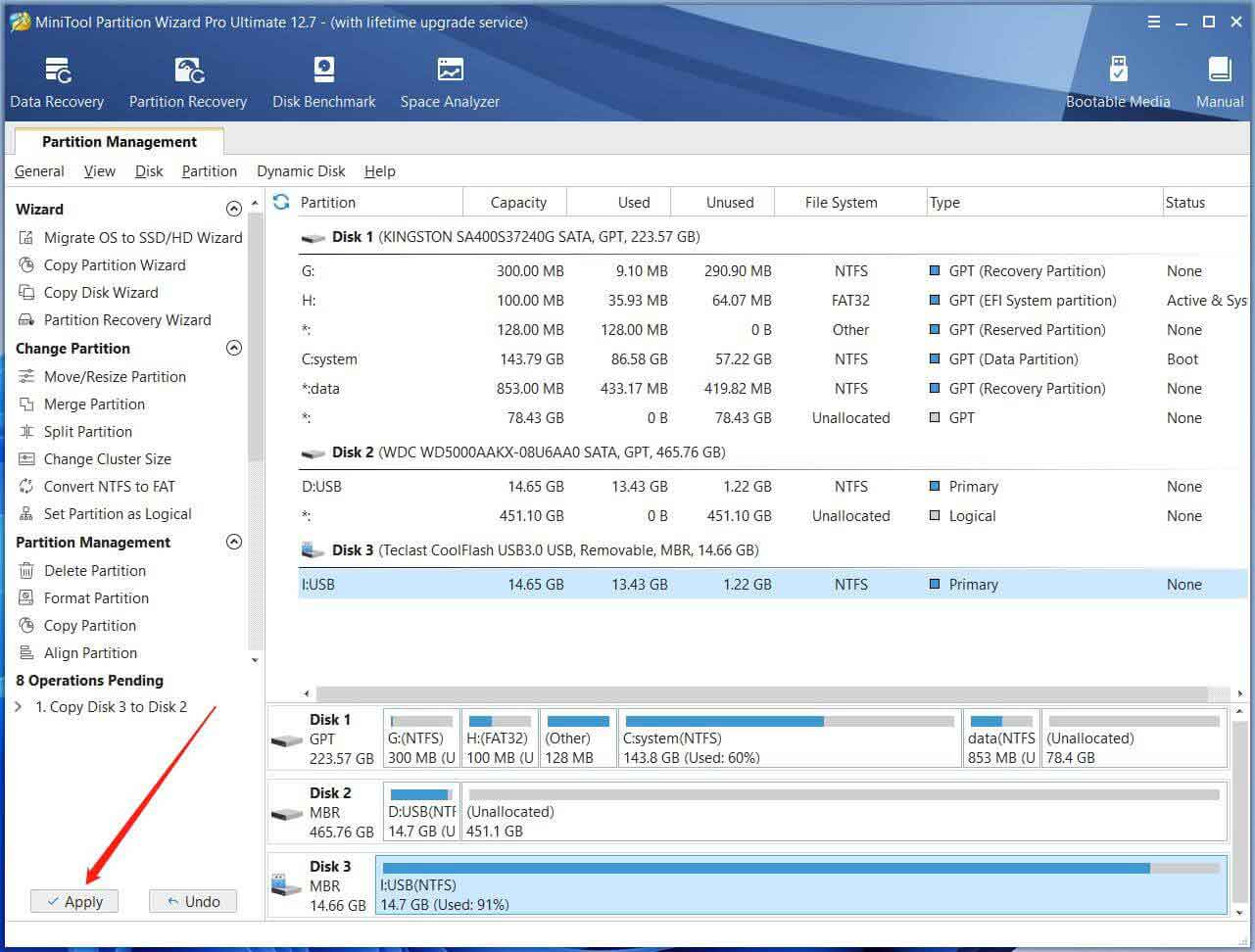The image size is (1255, 952).
Task: Choose Format Partition
Action: pyautogui.click(x=83, y=597)
